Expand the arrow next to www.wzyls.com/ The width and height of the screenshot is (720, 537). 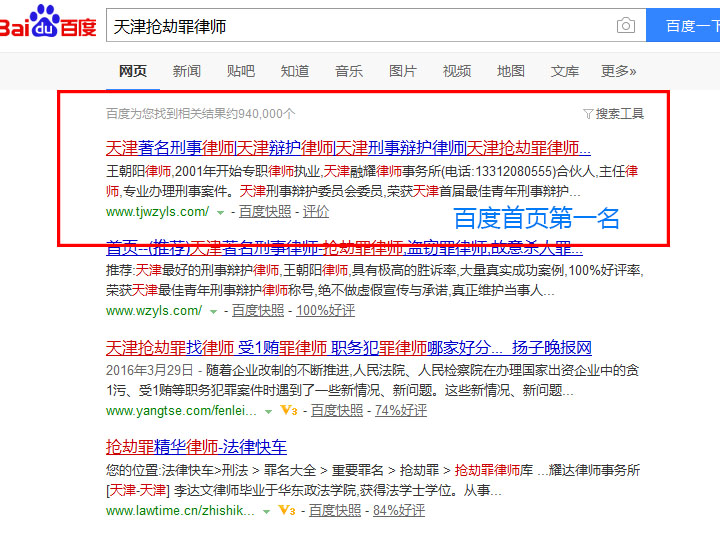coord(213,311)
